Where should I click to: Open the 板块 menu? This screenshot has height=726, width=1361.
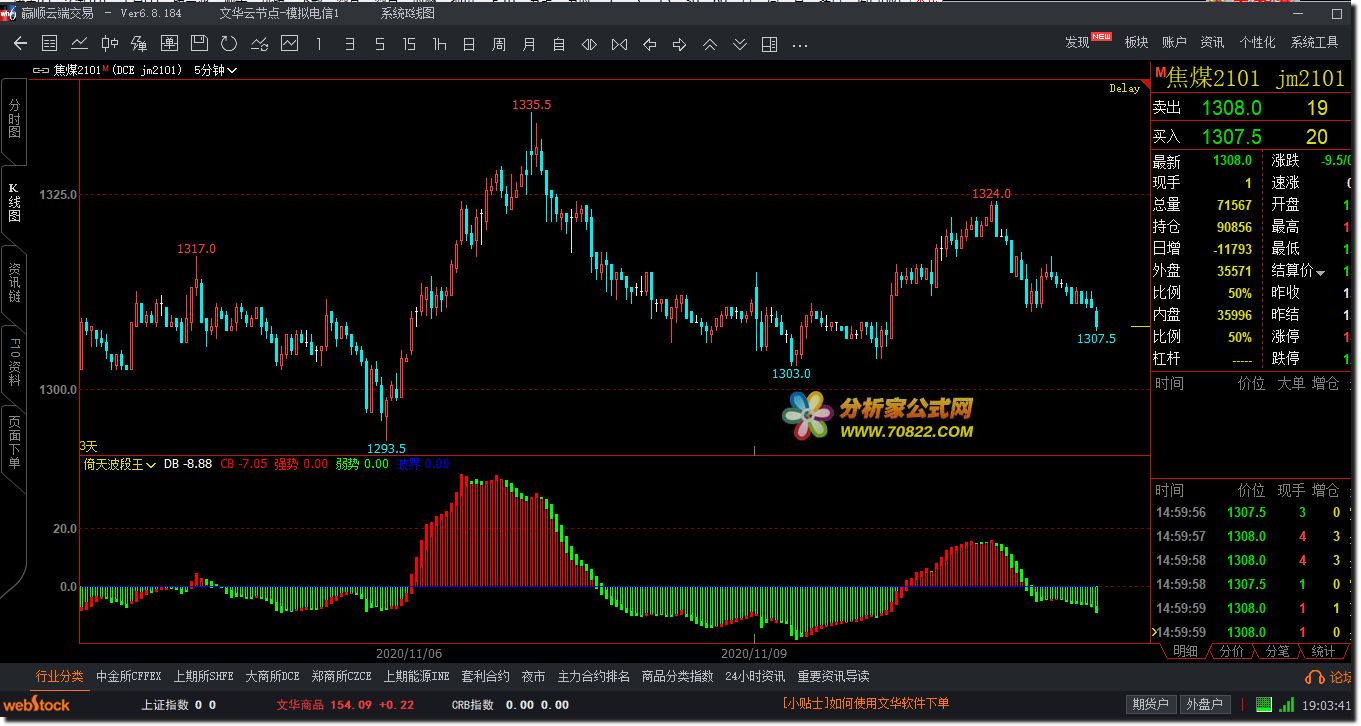tap(1136, 42)
